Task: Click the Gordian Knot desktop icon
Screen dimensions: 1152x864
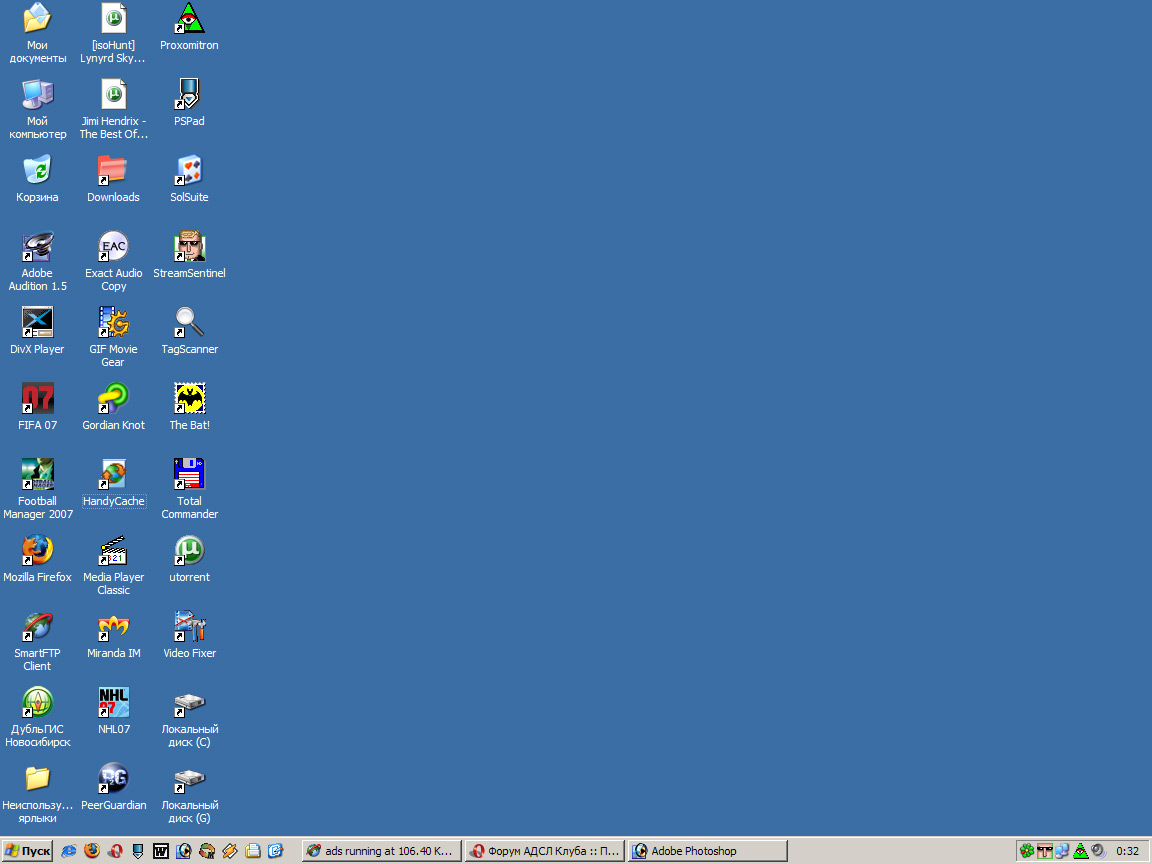Action: click(113, 399)
